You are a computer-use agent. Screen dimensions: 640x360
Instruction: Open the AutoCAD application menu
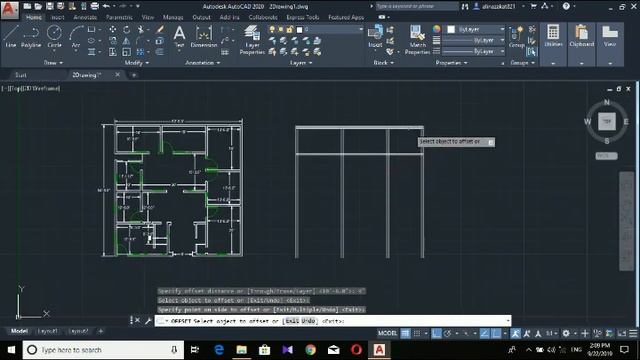(x=9, y=10)
